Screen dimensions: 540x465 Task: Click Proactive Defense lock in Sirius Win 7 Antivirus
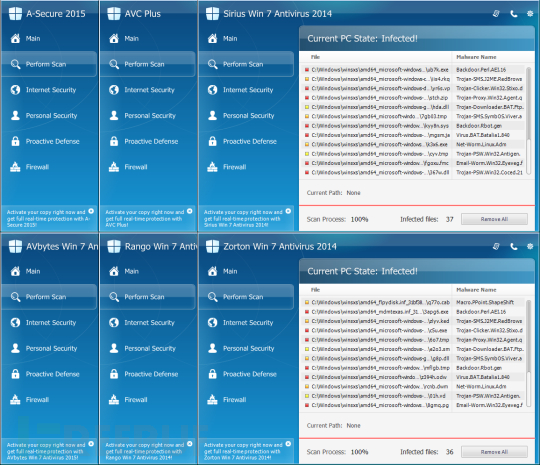[212, 141]
